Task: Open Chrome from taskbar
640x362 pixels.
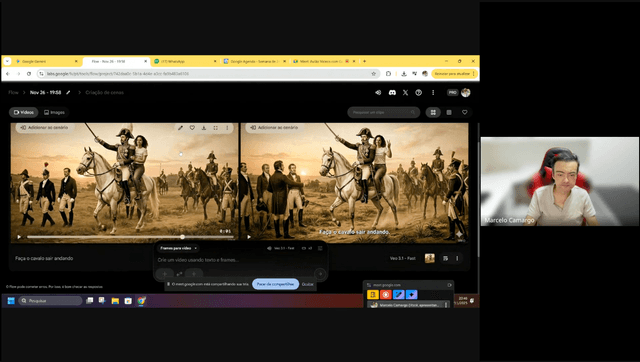Action: pos(141,301)
